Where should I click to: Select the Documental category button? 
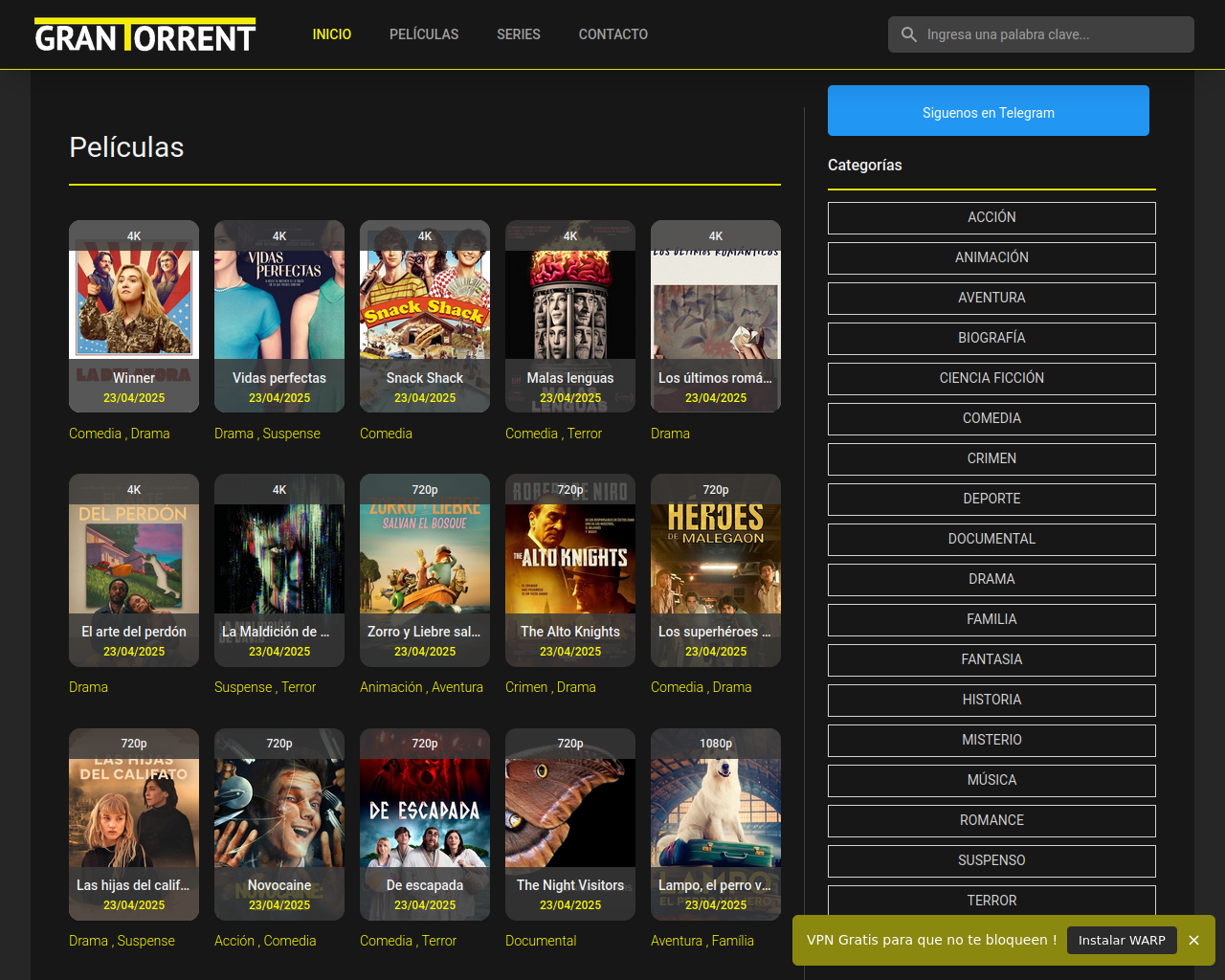(991, 540)
